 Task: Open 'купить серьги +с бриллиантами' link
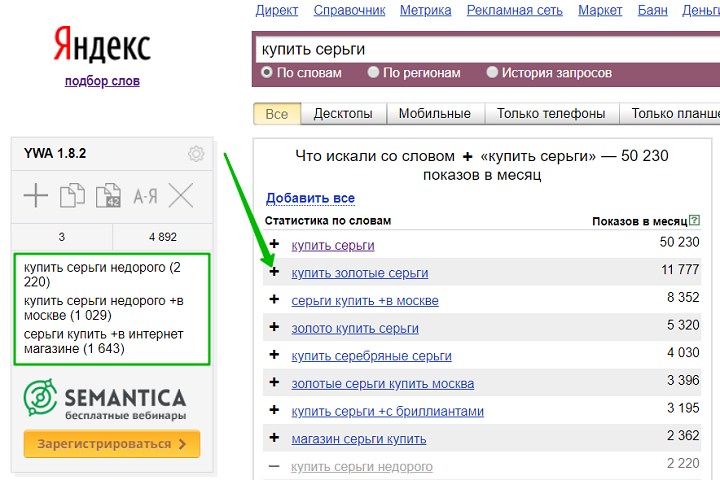(388, 411)
